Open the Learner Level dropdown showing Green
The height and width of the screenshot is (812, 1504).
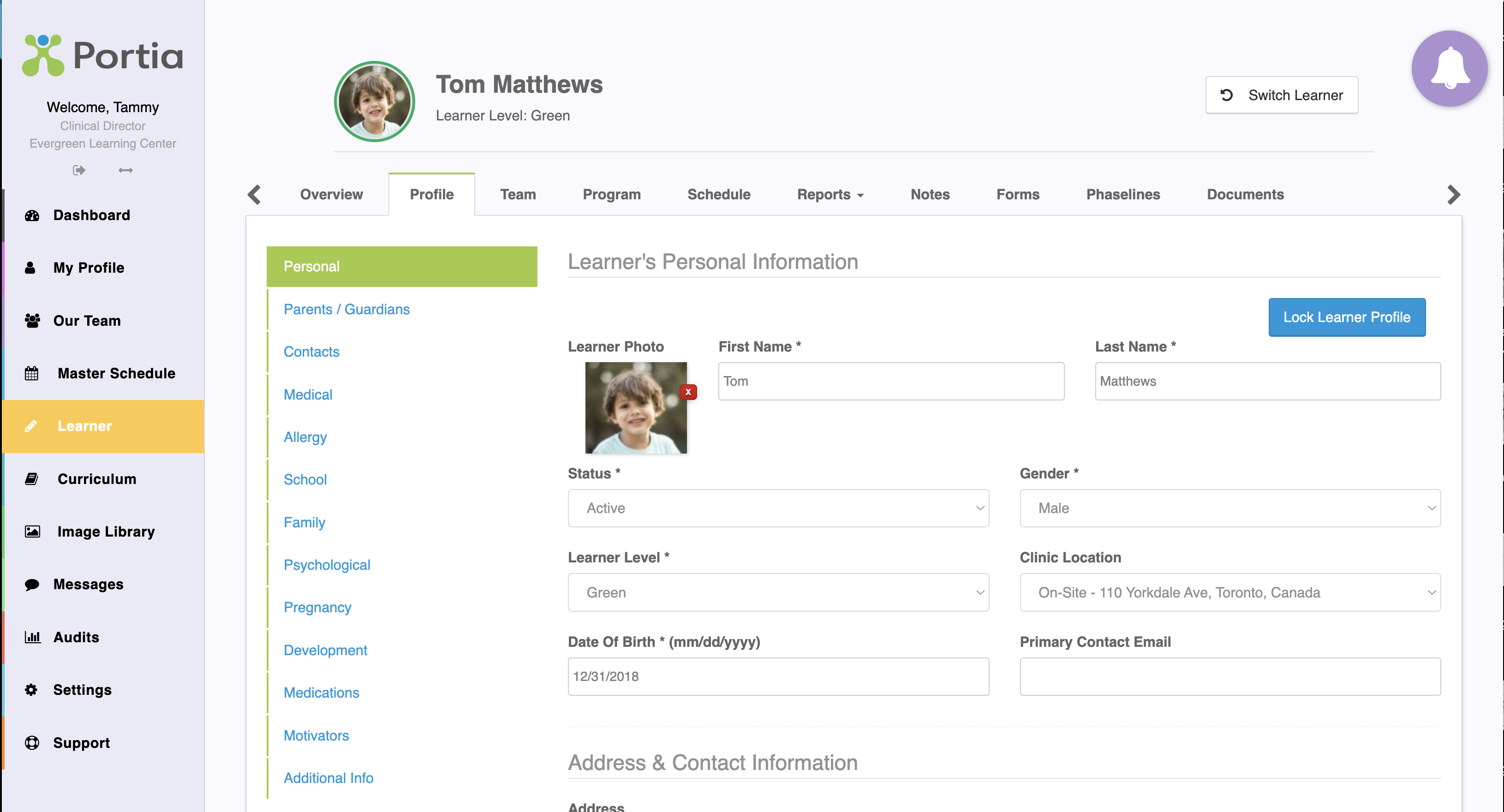coord(778,592)
